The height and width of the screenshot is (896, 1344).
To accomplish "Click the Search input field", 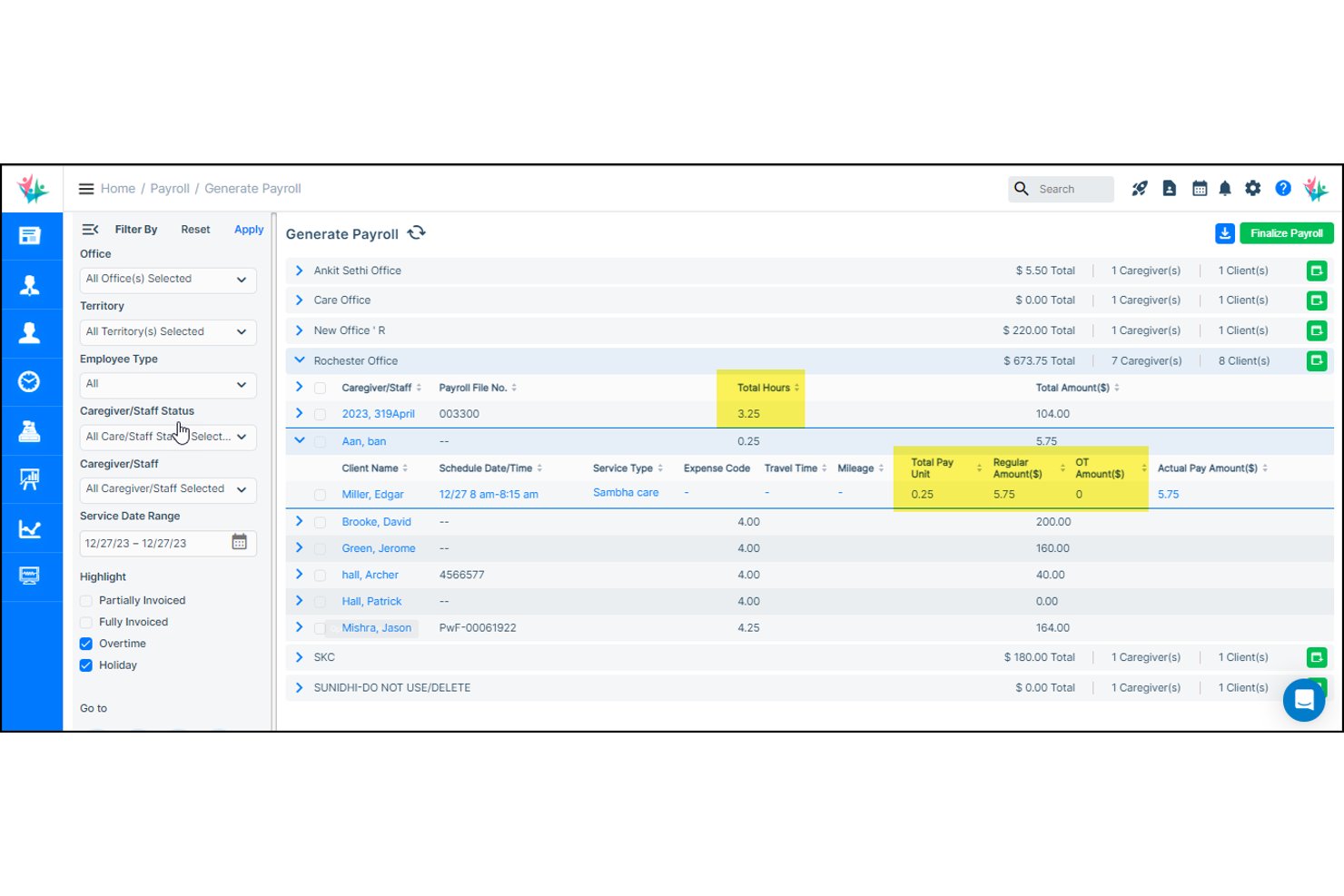I will [1061, 189].
